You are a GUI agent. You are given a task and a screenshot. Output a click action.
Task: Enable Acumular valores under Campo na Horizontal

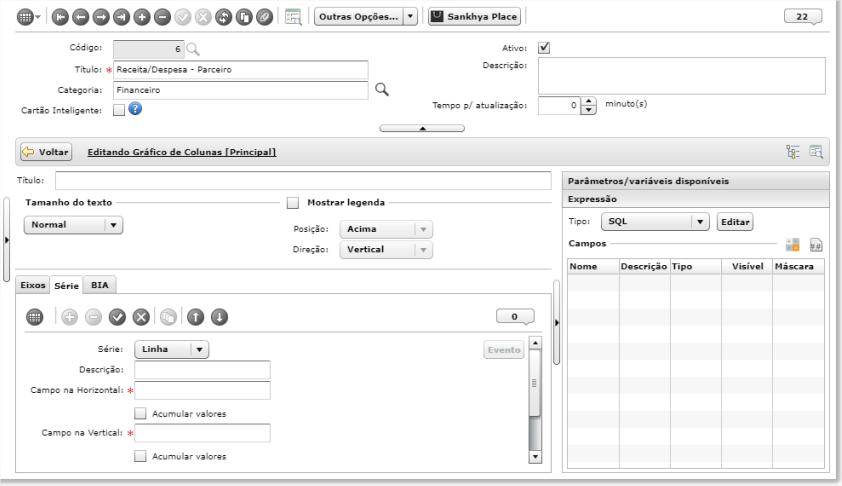click(140, 414)
